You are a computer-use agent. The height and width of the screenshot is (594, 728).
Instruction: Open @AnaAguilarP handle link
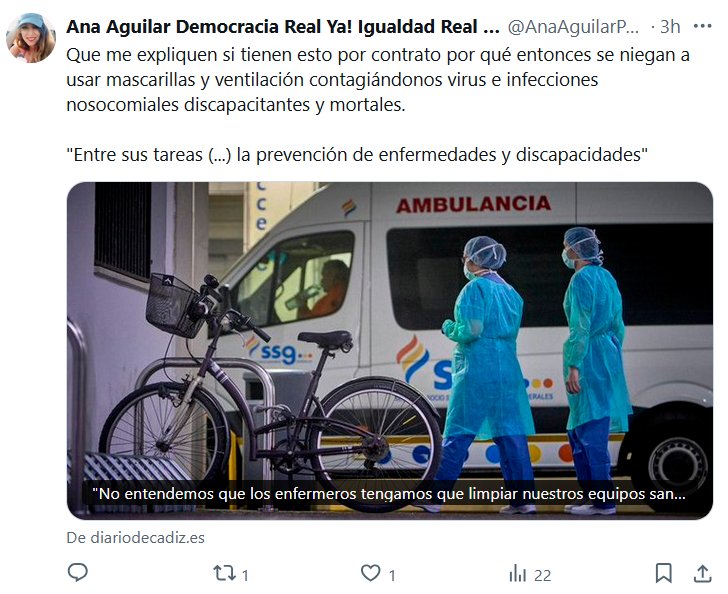point(573,27)
